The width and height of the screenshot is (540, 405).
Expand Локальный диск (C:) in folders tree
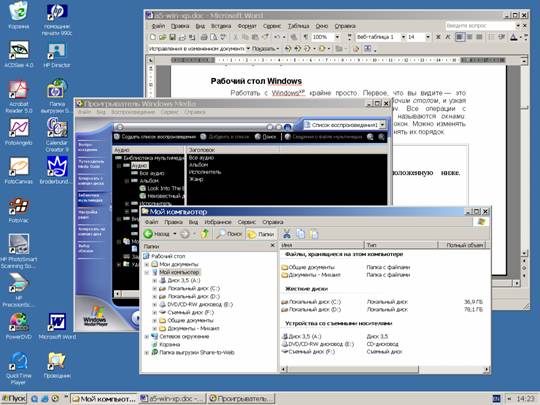click(155, 289)
